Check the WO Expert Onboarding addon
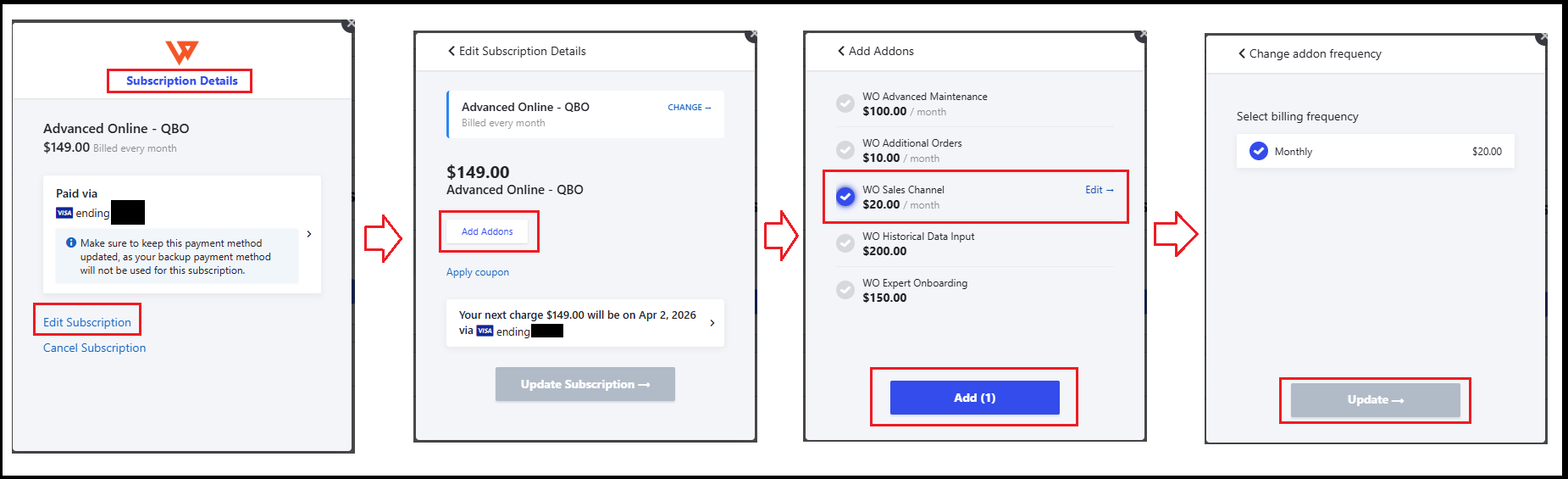Screen dimensions: 1568x479 click(845, 290)
